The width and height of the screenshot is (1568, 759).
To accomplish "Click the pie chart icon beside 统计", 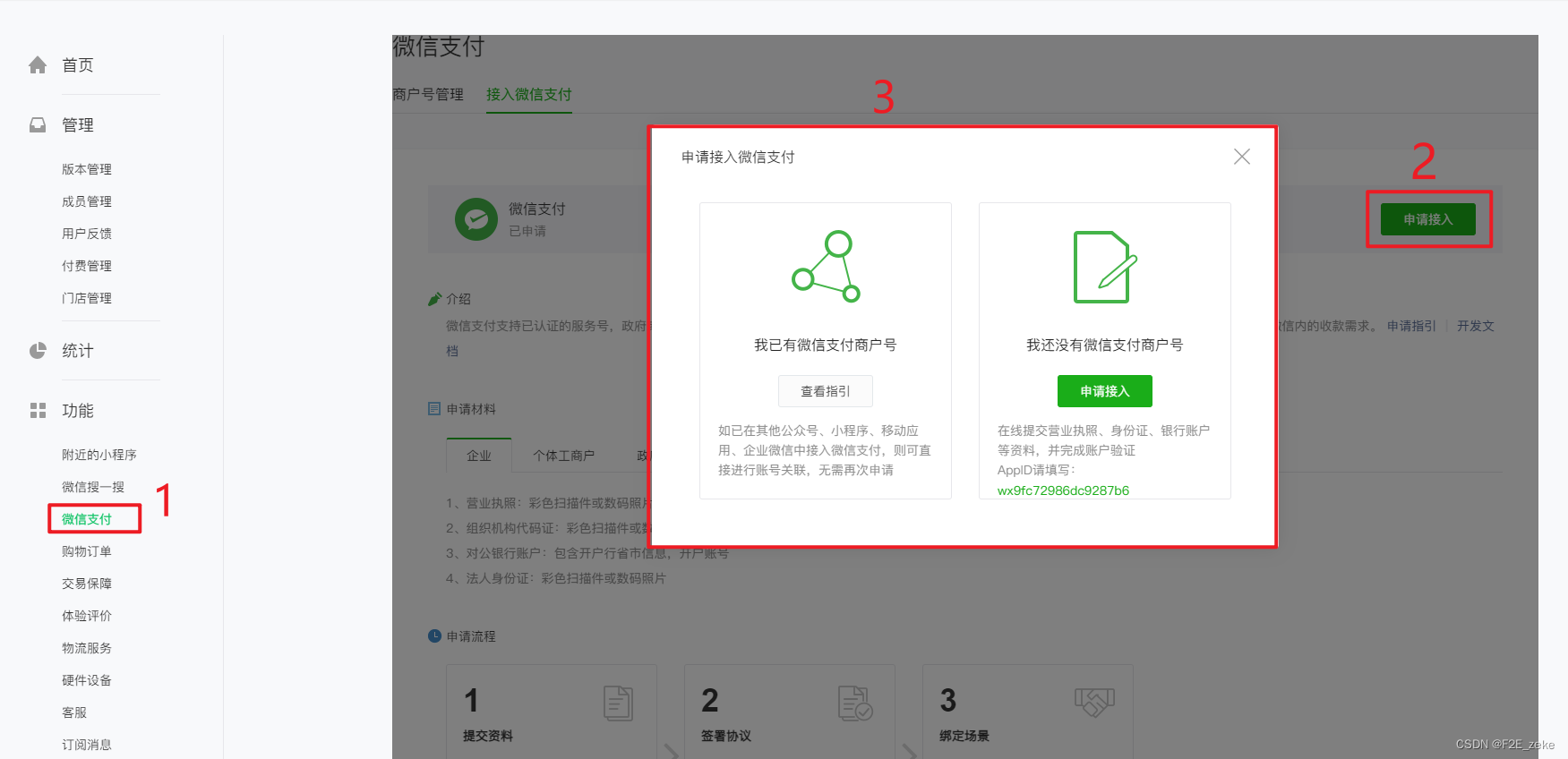I will coord(38,351).
